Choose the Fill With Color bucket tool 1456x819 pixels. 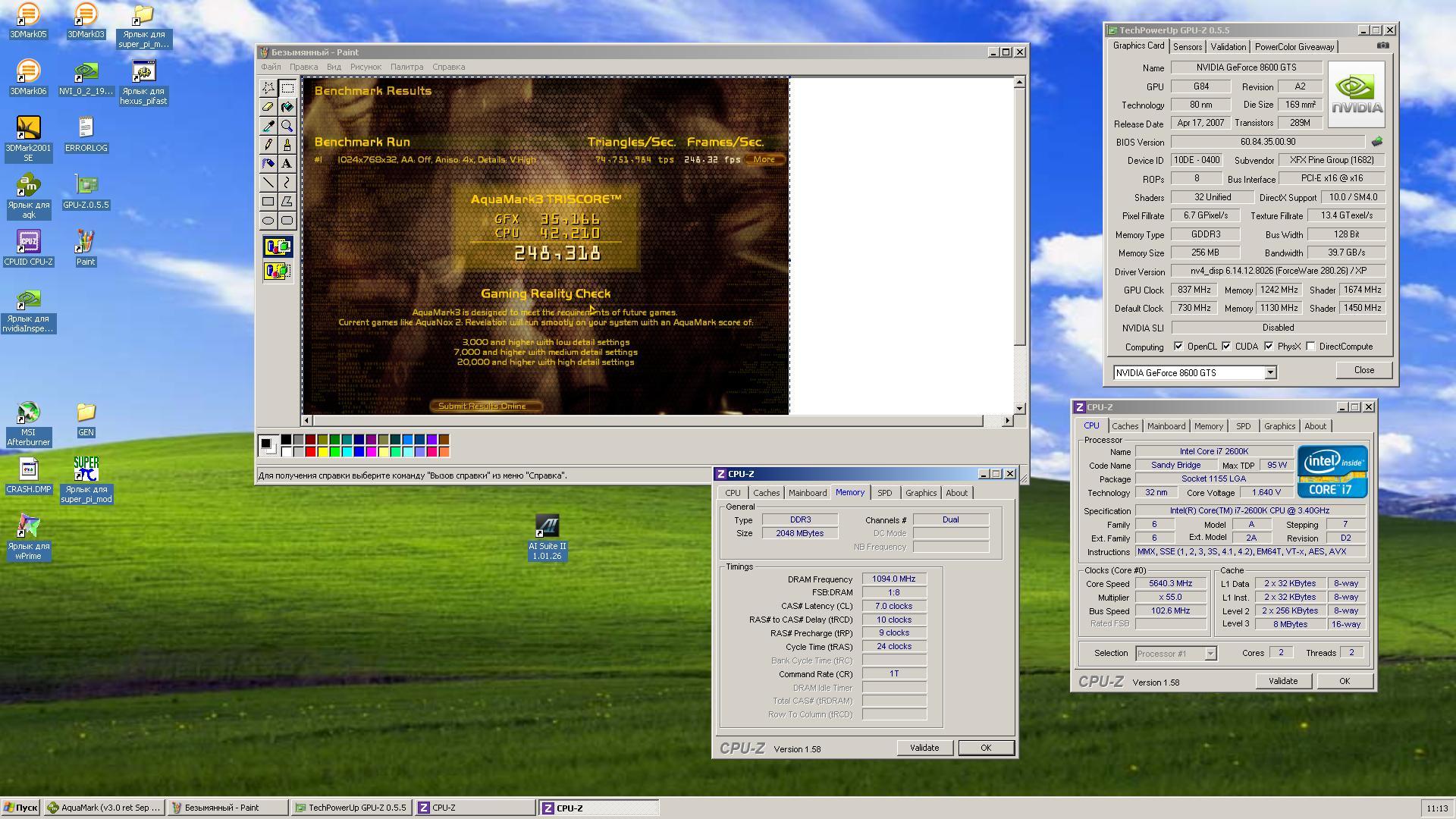287,107
